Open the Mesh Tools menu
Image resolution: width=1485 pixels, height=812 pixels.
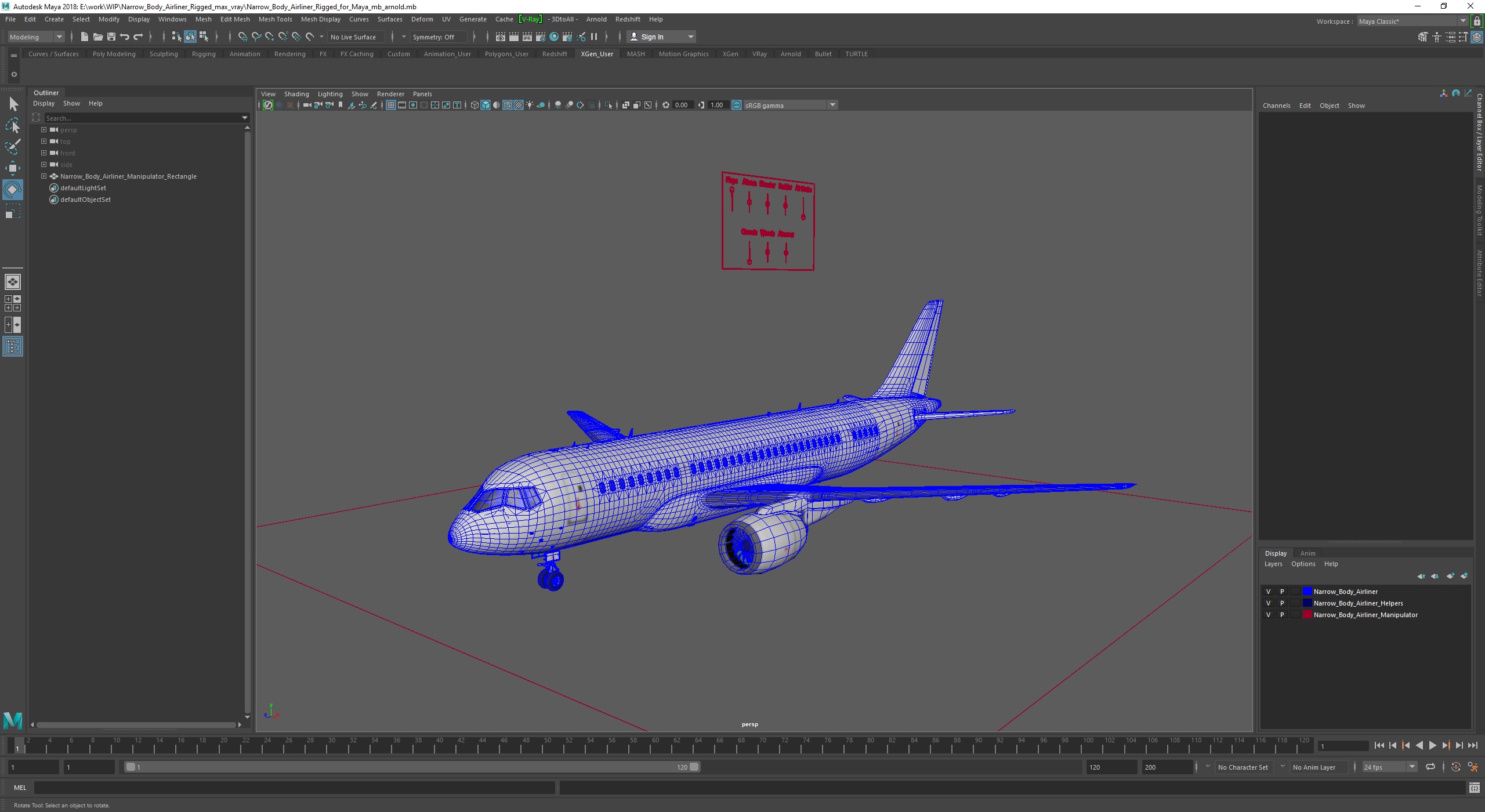pos(275,19)
